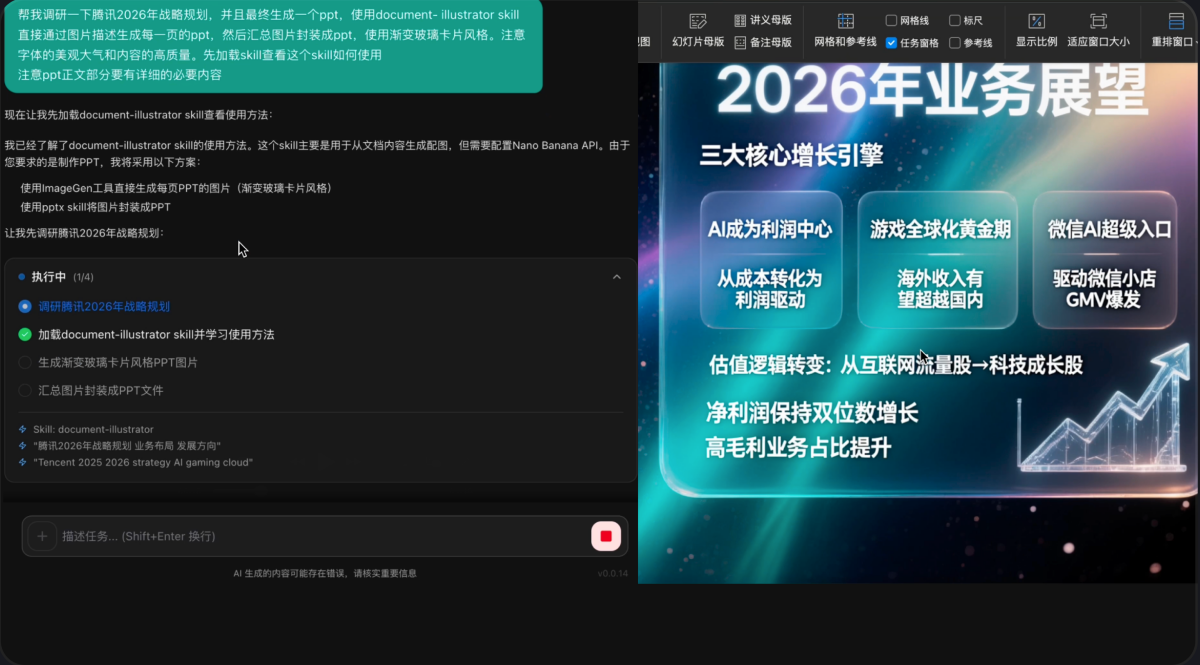Toggle the 参考线 guides checkbox
1200x665 pixels.
point(955,43)
